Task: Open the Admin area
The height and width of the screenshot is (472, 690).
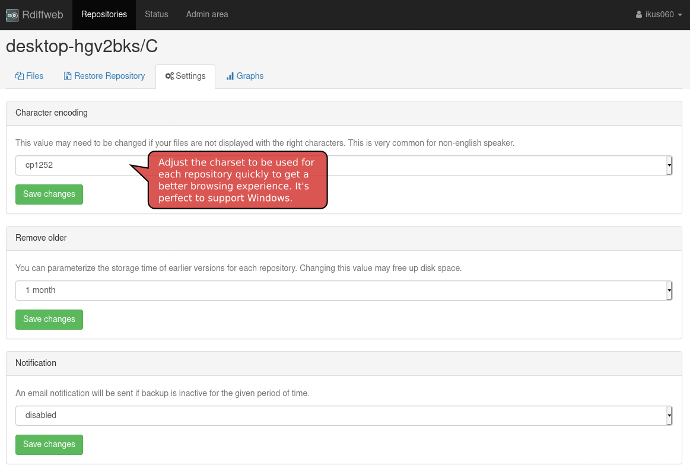Action: point(207,15)
